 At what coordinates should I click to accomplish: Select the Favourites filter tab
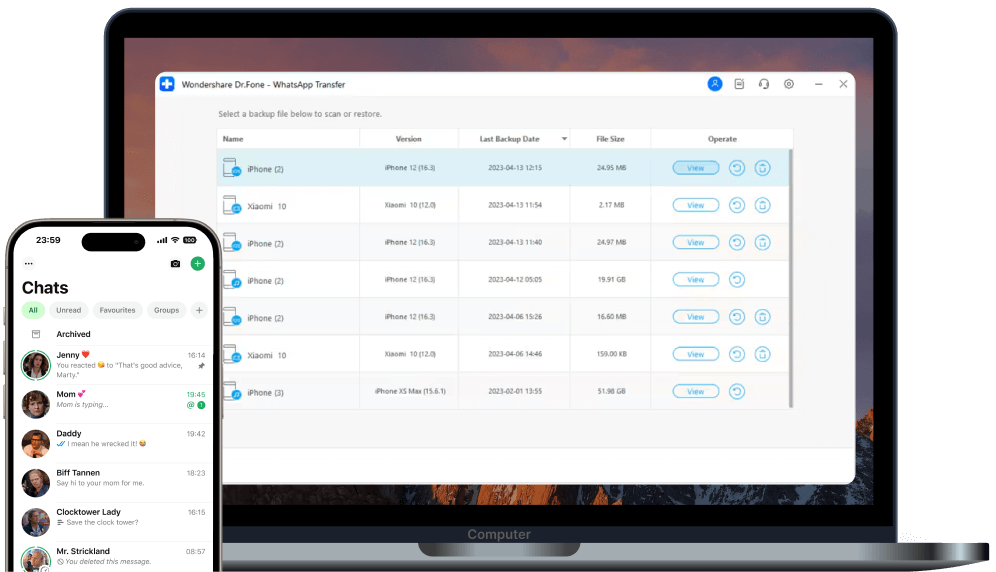[118, 310]
